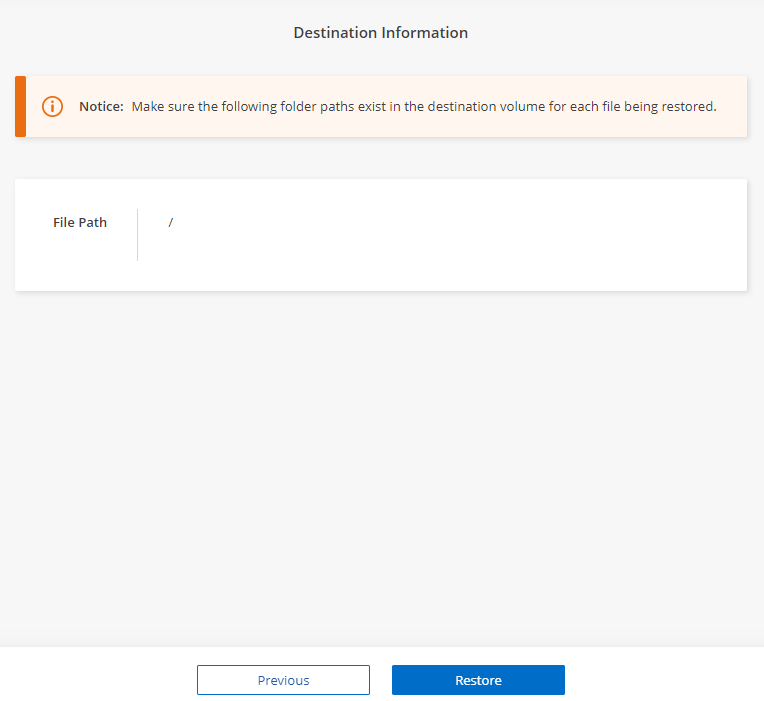764x701 pixels.
Task: Go back with the Previous button
Action: coord(283,680)
